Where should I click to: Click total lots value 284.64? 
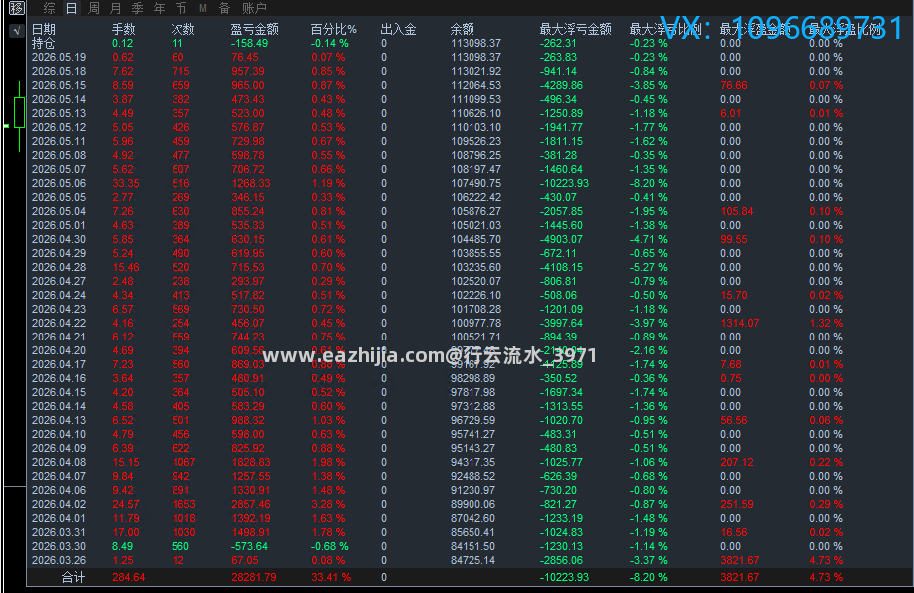(x=129, y=577)
